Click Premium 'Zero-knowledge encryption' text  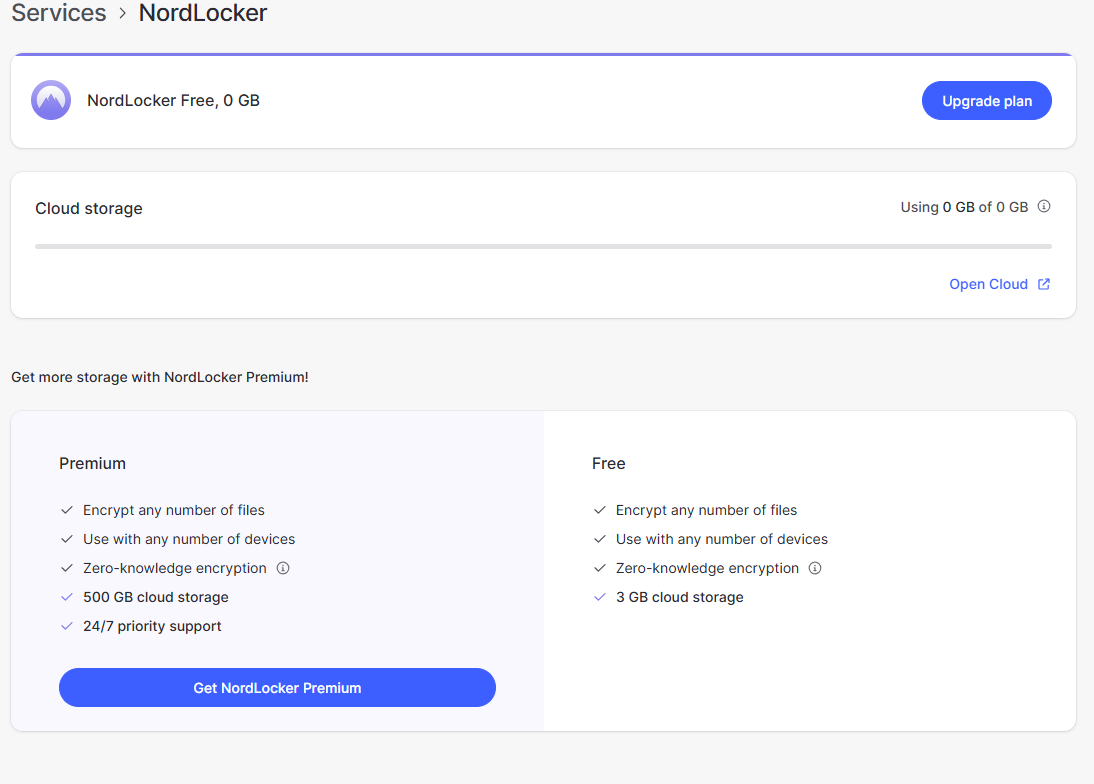pyautogui.click(x=174, y=568)
